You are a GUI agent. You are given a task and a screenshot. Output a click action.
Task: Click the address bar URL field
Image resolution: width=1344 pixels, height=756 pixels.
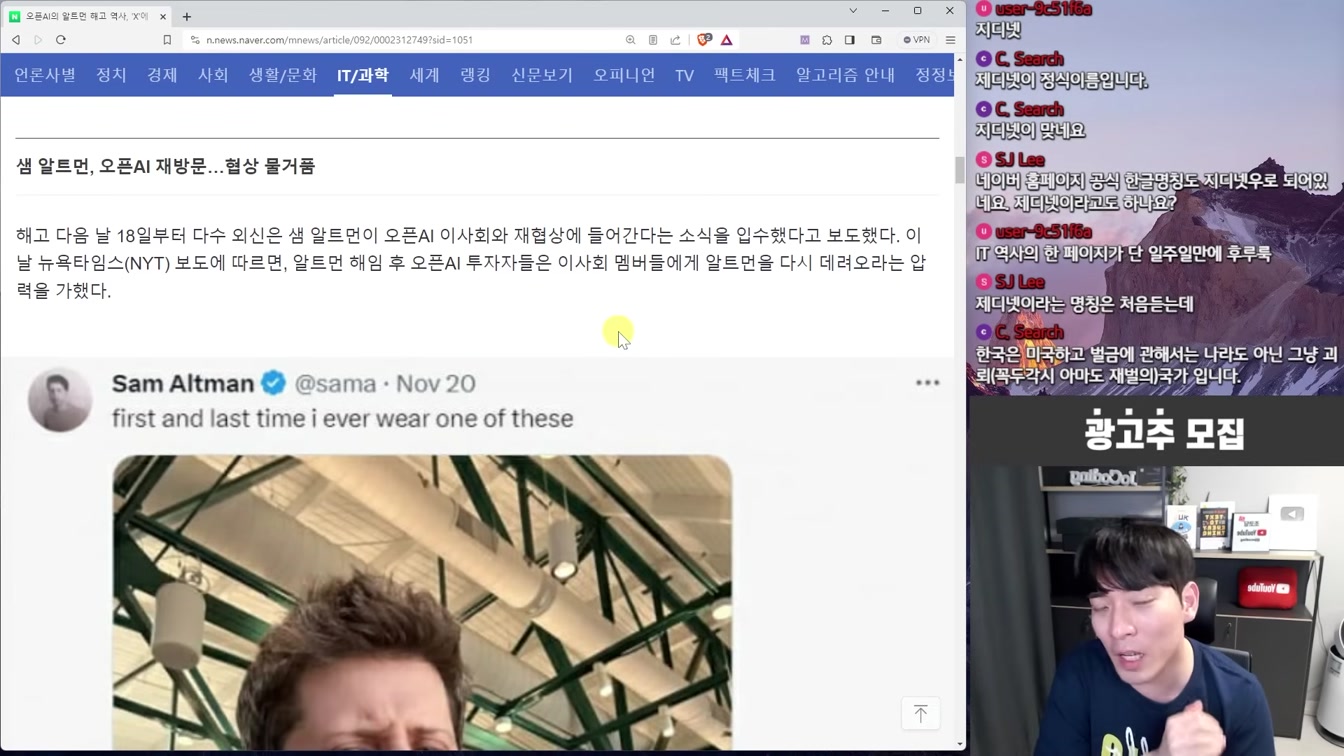tap(400, 40)
